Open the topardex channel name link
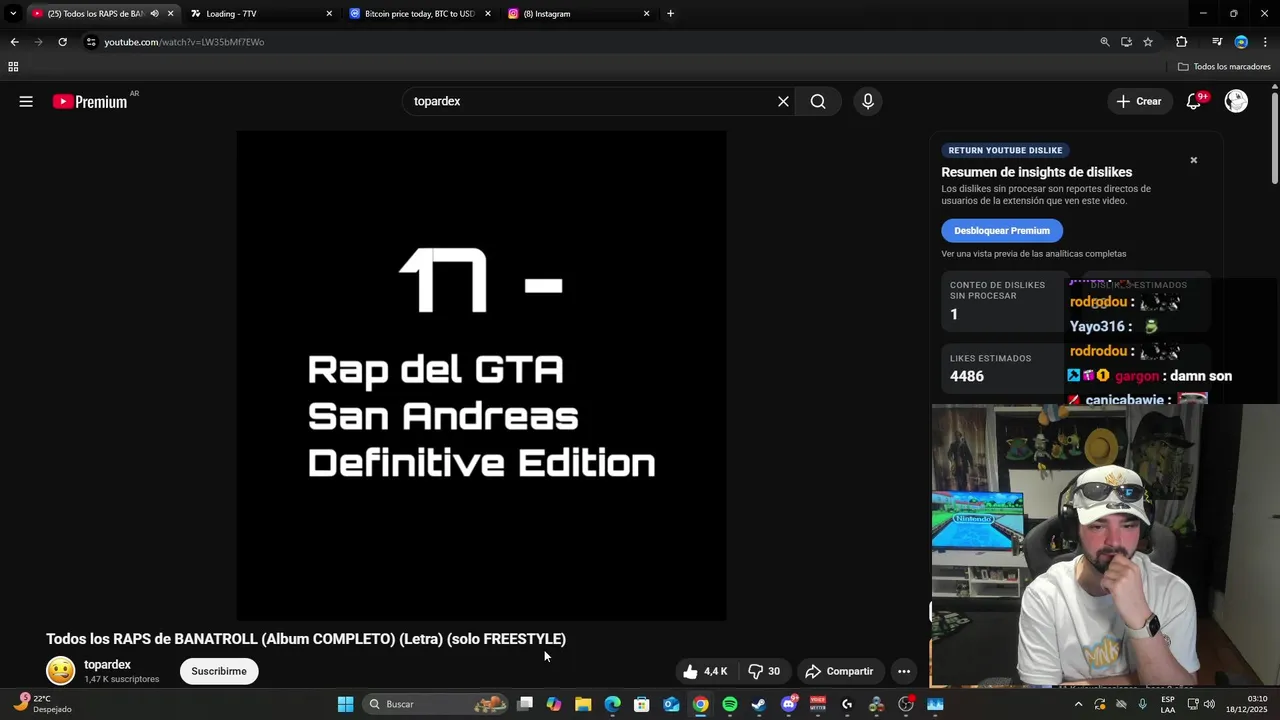Viewport: 1280px width, 720px height. (x=107, y=664)
